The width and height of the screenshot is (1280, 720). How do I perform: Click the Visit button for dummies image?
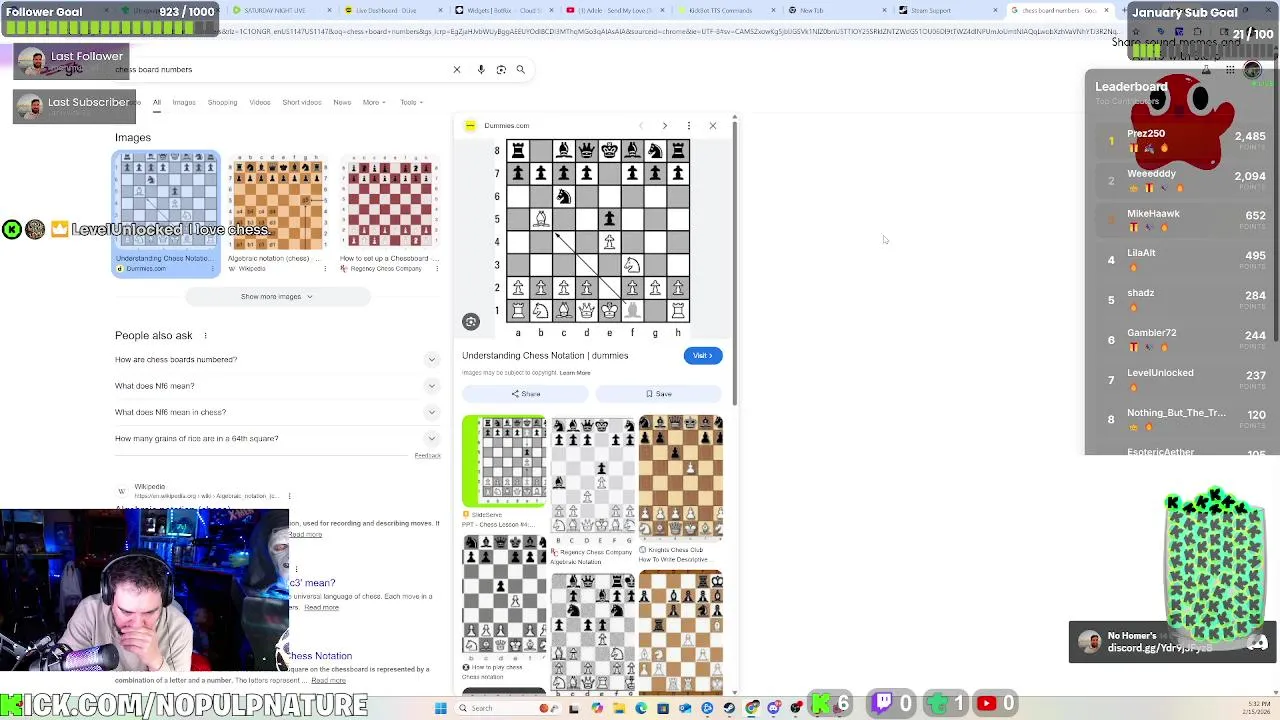pyautogui.click(x=702, y=355)
